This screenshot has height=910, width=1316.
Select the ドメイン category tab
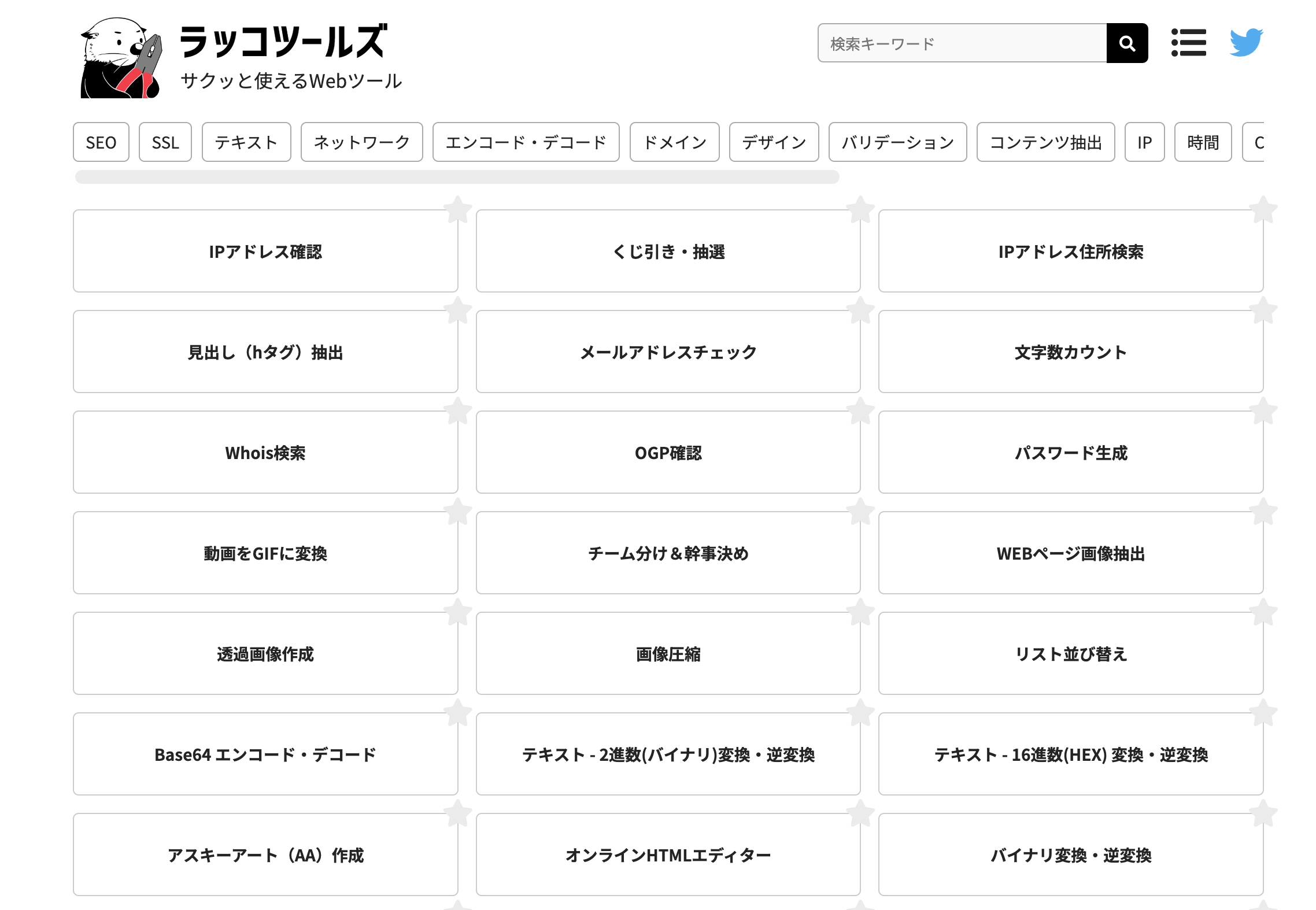tap(675, 142)
